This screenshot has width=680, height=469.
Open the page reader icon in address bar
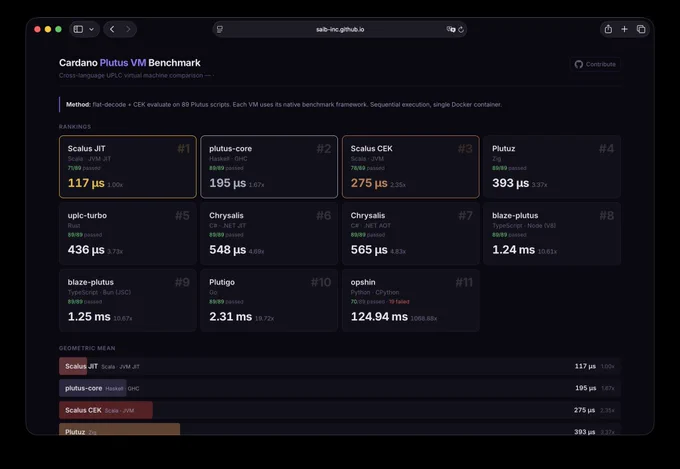220,29
